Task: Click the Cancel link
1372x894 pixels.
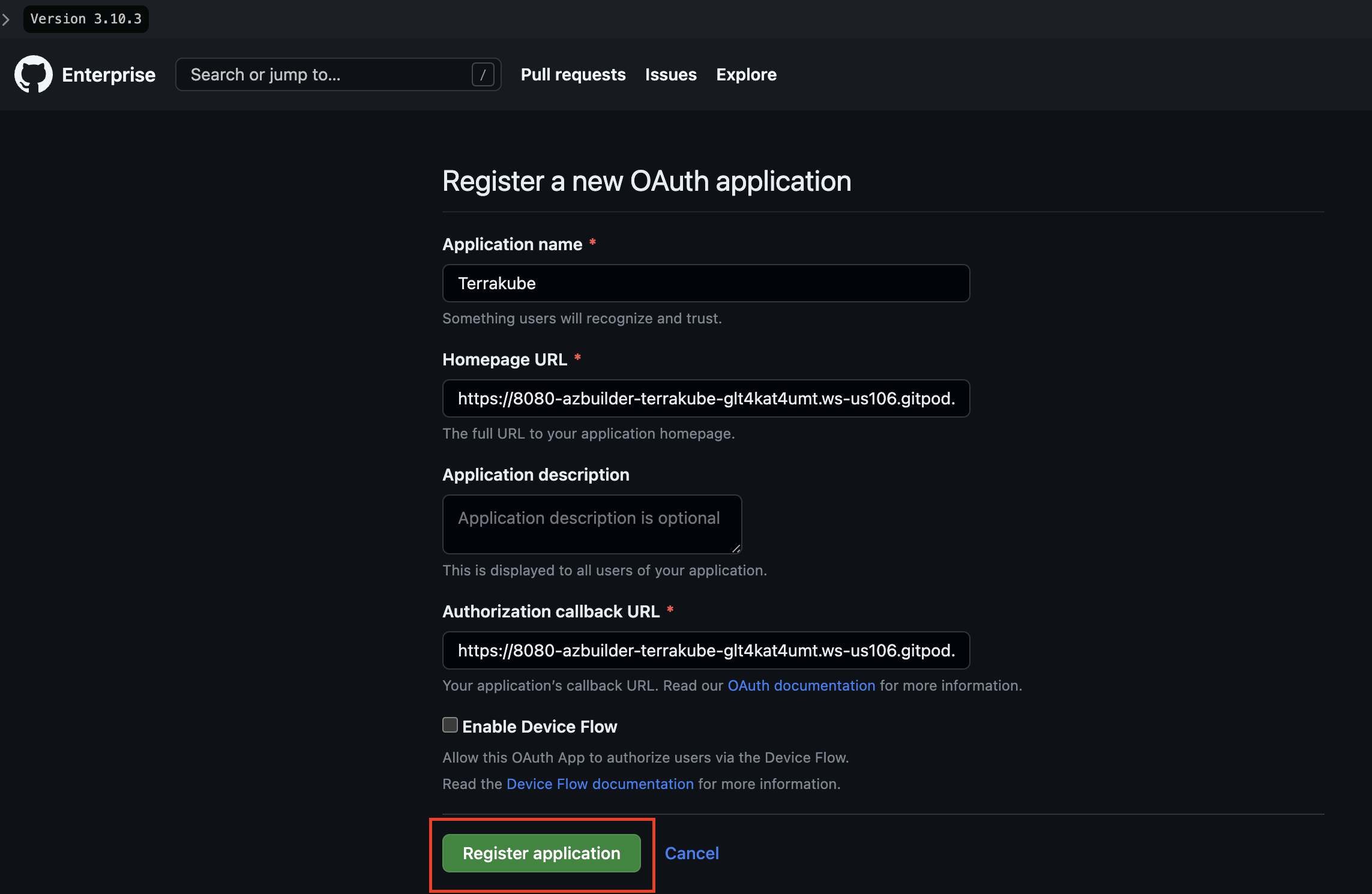Action: 691,853
